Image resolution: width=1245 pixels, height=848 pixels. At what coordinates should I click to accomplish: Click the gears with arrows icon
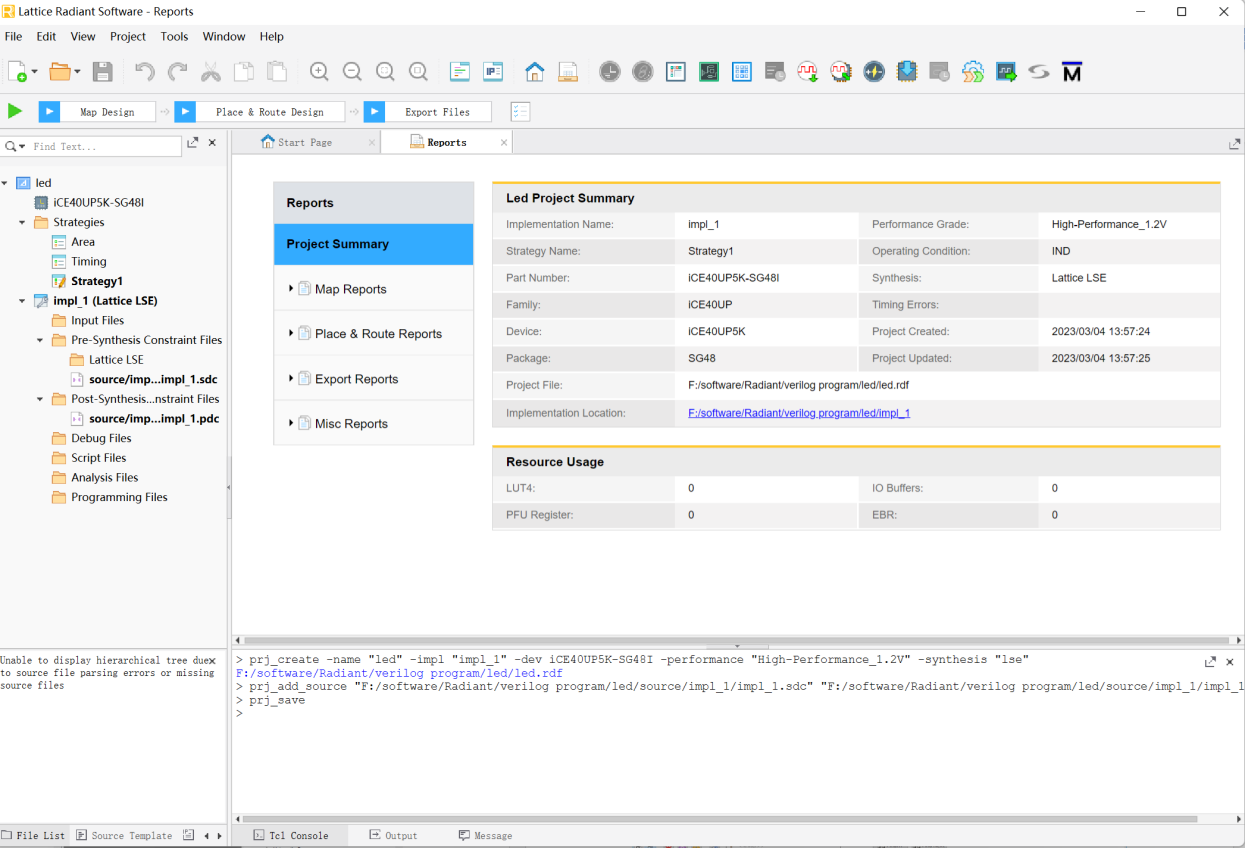click(x=973, y=72)
